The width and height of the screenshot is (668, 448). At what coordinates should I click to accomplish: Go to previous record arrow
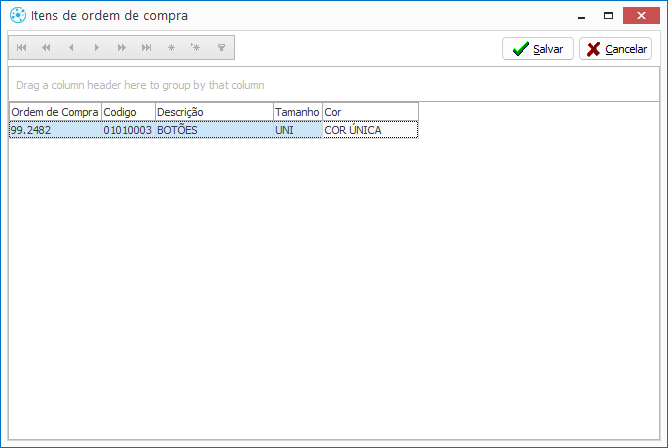pos(71,48)
